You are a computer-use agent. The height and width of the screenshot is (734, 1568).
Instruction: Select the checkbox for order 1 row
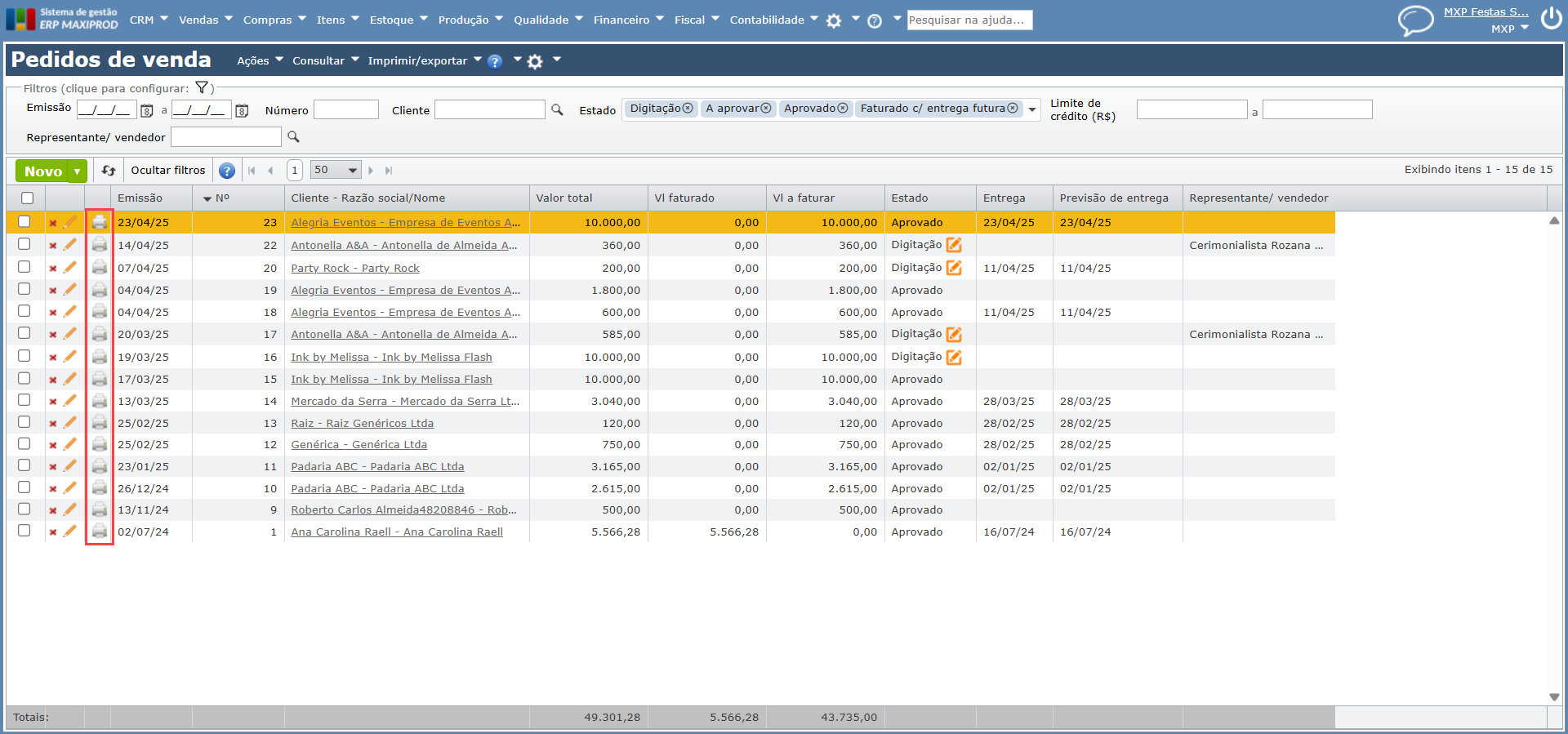click(x=24, y=531)
